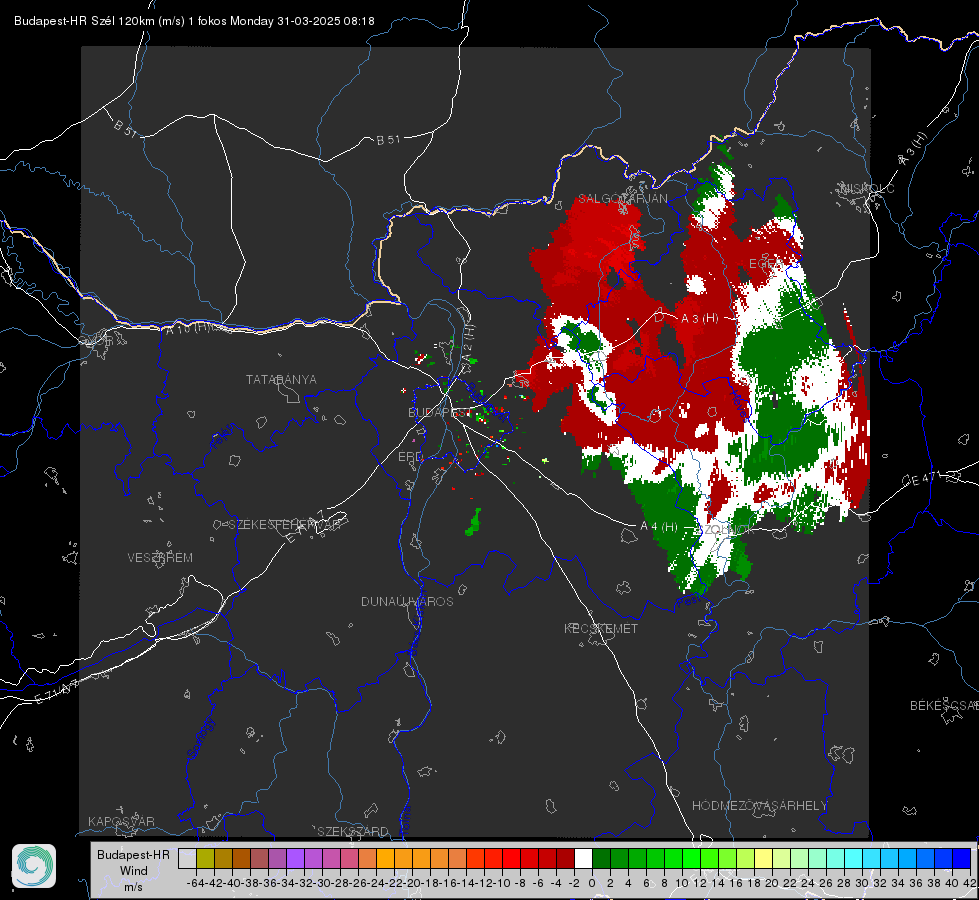Click the 'A 4 (H)' road label
Screen dimensions: 979x900
[x=659, y=527]
